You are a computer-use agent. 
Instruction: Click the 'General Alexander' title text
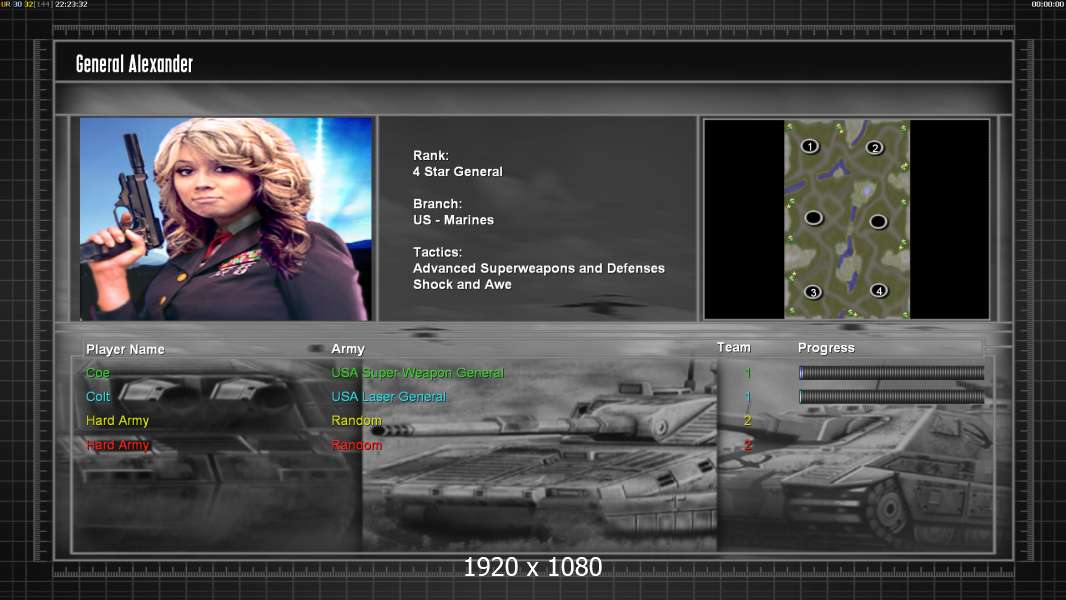[x=135, y=64]
